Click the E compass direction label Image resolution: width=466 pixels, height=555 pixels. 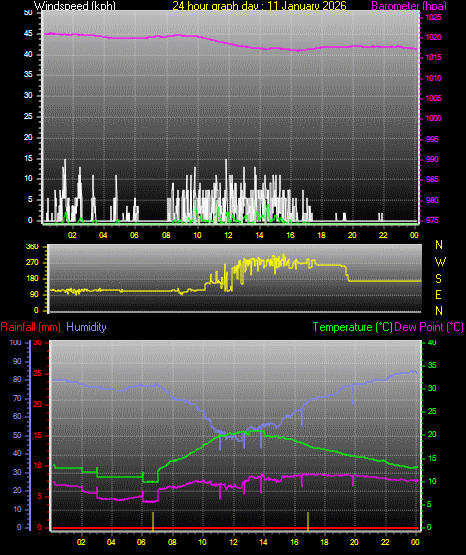tap(438, 295)
